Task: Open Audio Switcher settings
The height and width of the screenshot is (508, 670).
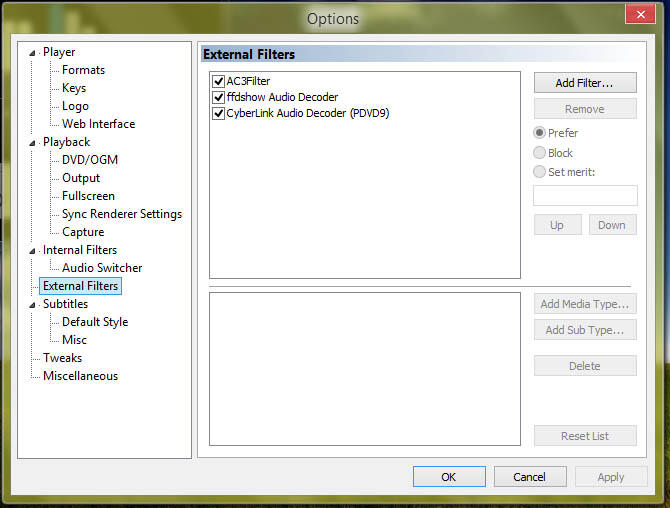Action: (102, 268)
